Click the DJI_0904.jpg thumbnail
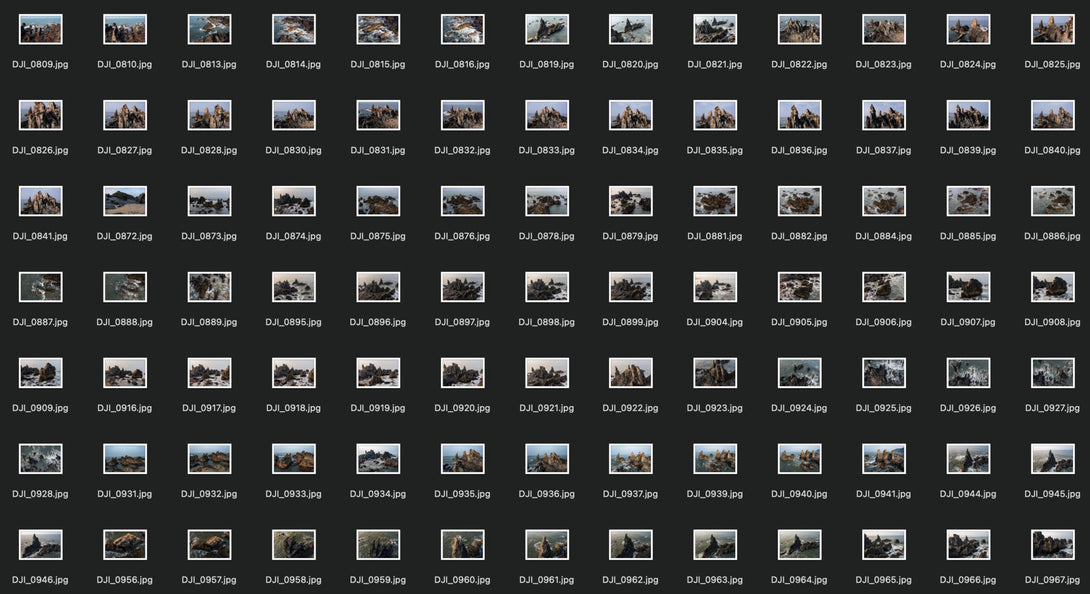Viewport: 1090px width, 594px height. 715,287
